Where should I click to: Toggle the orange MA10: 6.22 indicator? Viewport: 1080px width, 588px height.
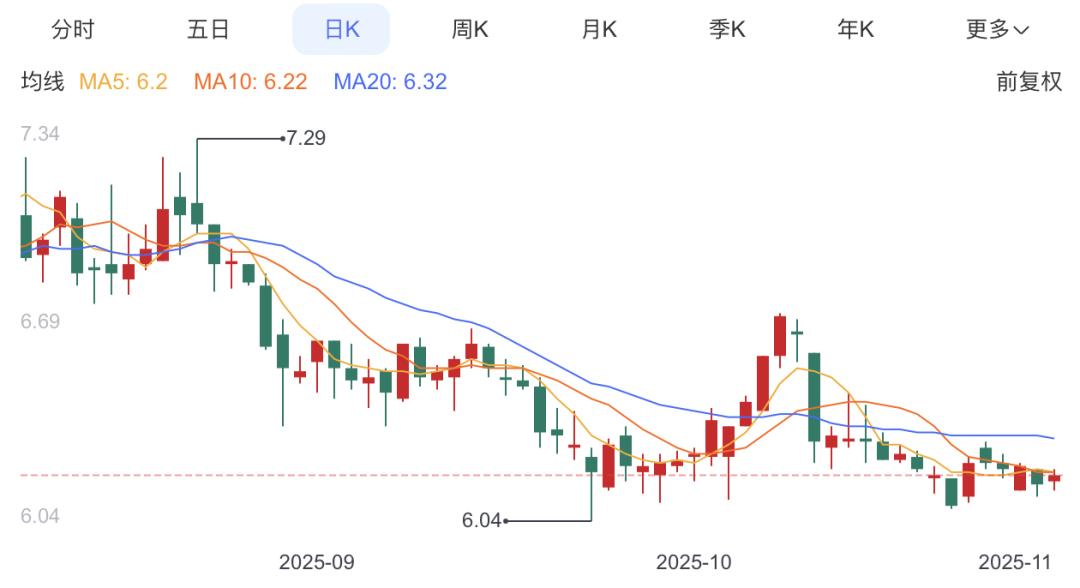point(250,82)
